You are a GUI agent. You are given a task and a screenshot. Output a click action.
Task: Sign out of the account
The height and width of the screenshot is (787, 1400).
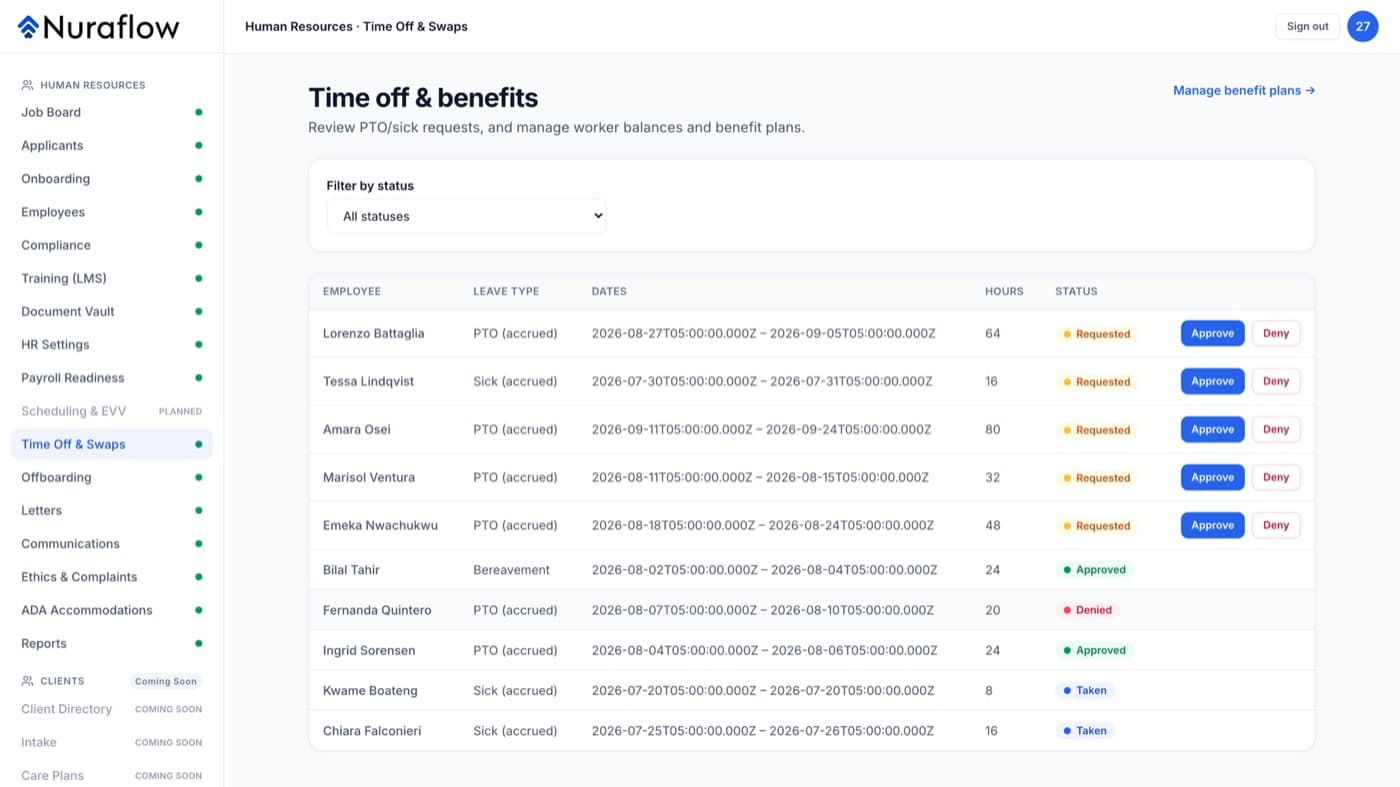(x=1307, y=26)
